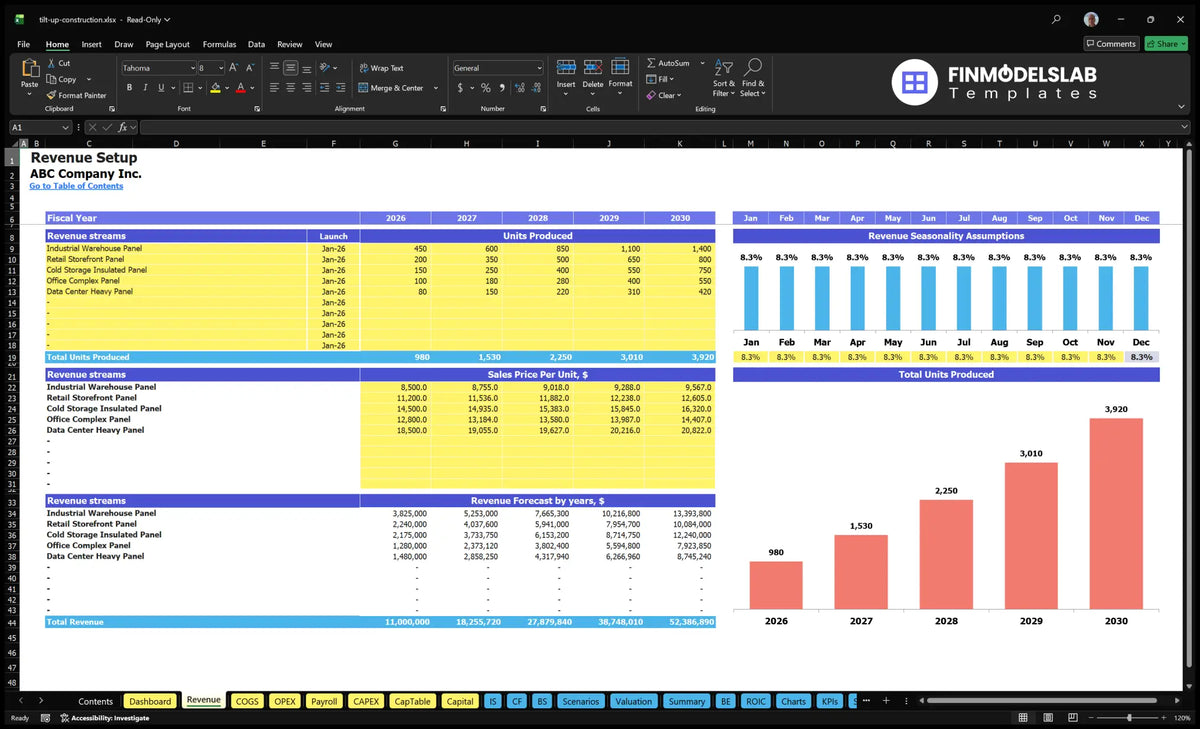Click Increase Font Size icon

234,68
